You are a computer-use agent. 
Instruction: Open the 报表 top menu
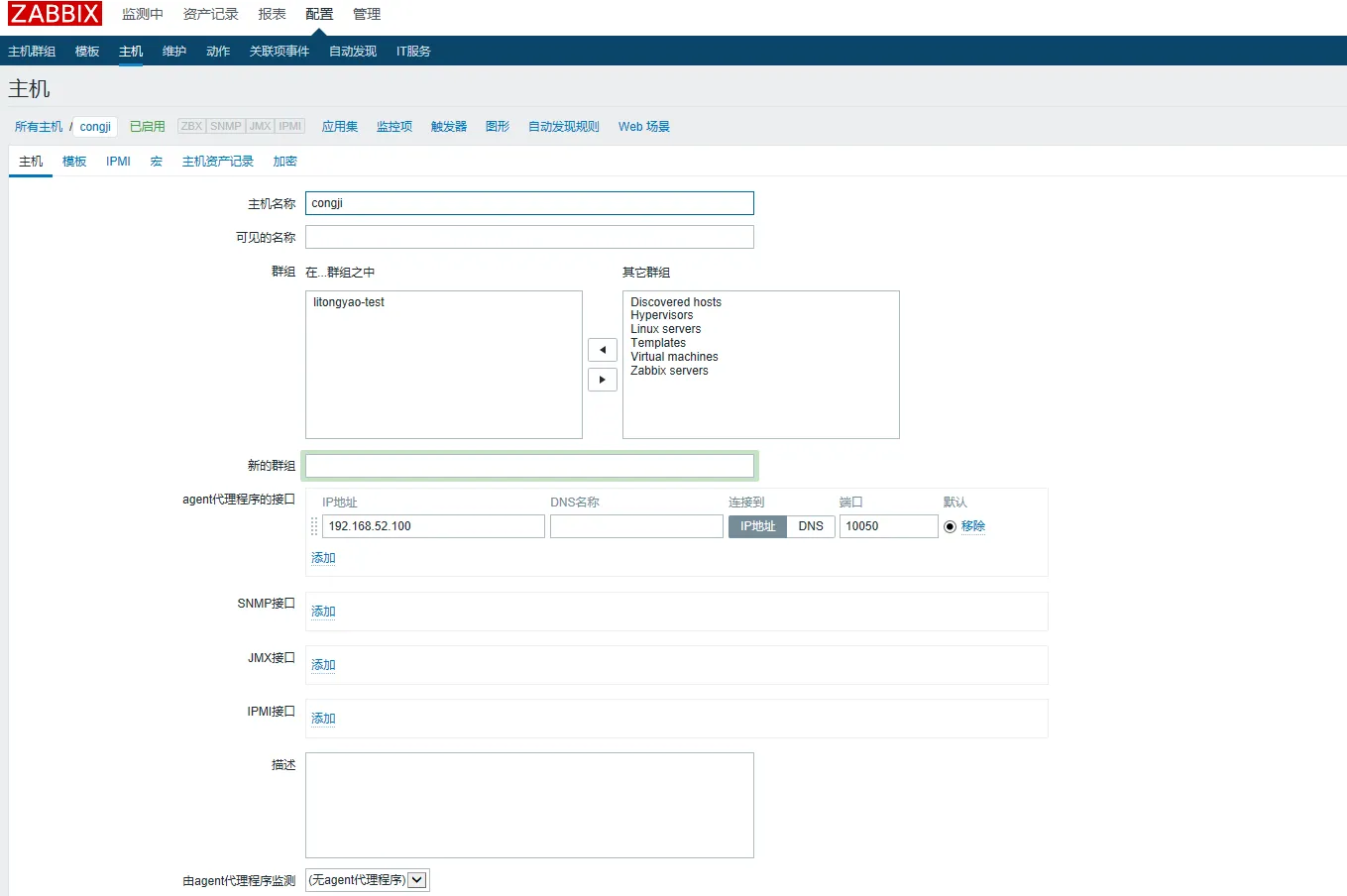pos(272,14)
